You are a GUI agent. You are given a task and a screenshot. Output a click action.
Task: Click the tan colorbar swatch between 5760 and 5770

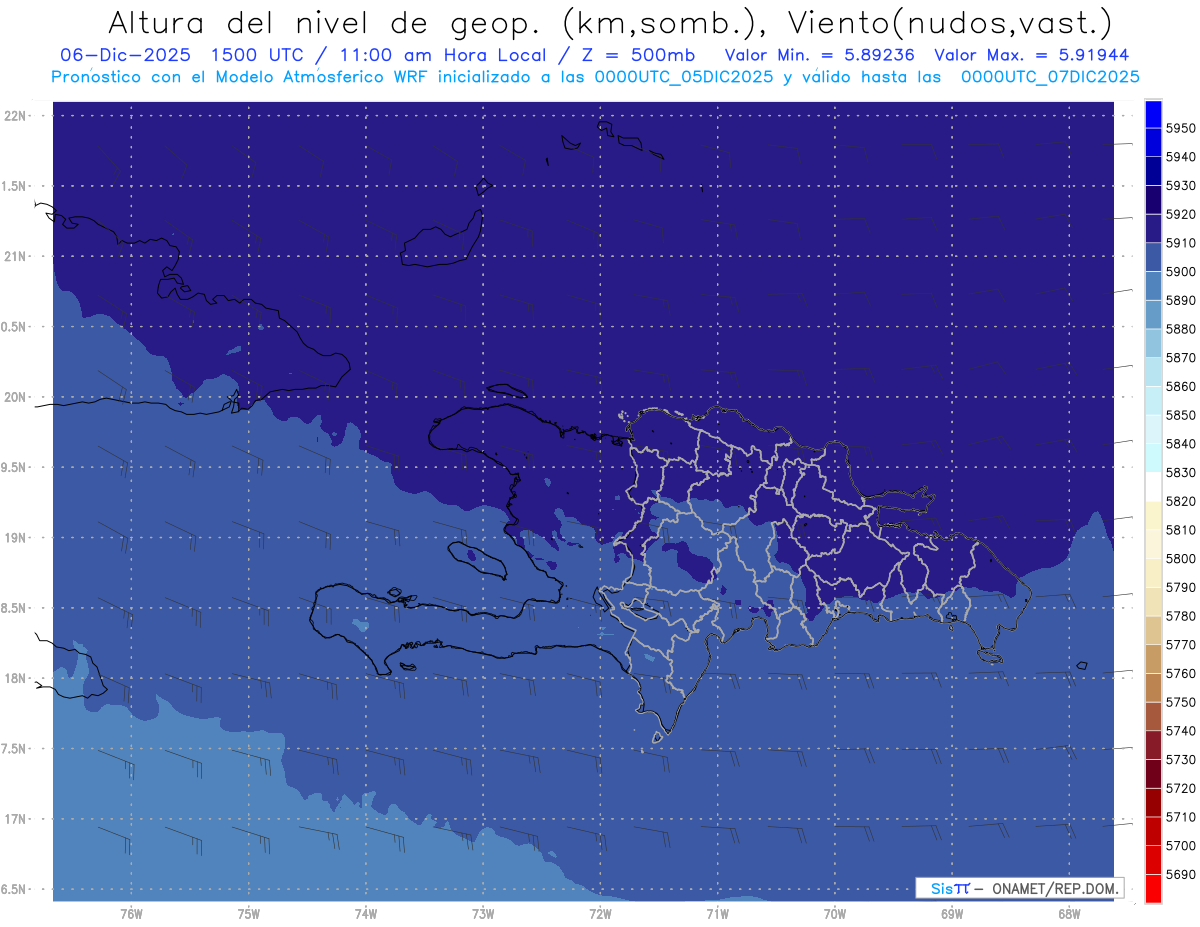[x=1153, y=659]
